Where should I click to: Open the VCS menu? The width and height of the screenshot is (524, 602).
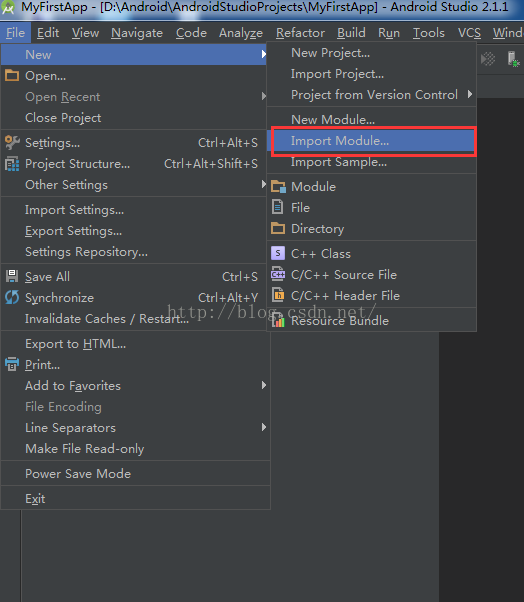point(469,33)
